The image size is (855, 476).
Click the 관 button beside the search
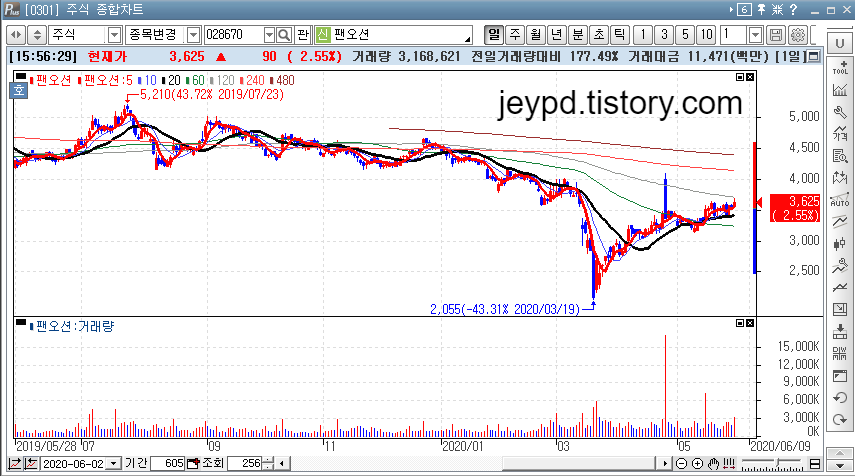(x=303, y=35)
